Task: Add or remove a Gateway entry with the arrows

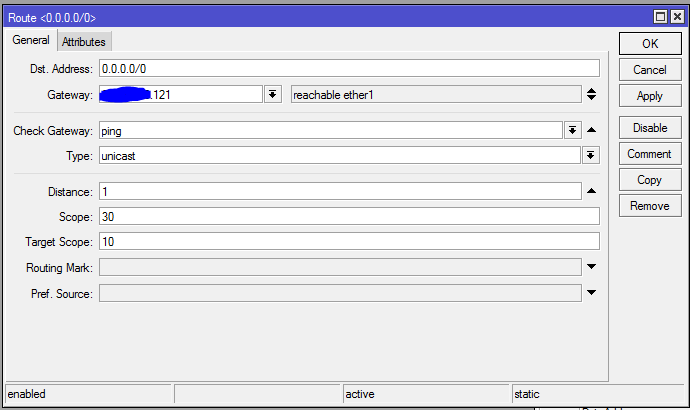Action: point(591,94)
